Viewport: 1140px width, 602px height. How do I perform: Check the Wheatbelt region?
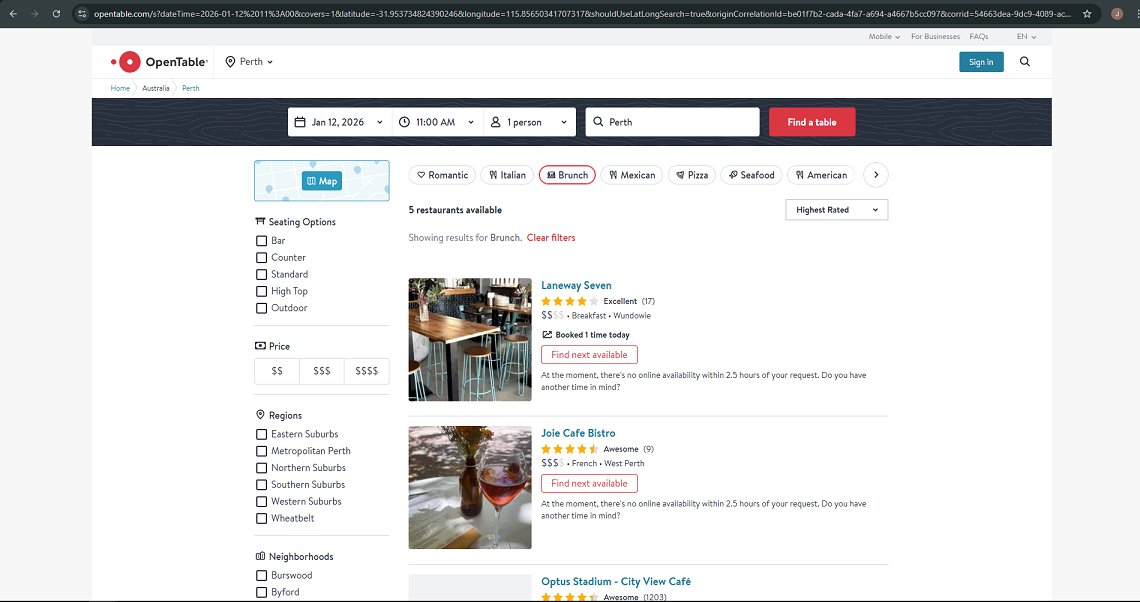tap(262, 518)
